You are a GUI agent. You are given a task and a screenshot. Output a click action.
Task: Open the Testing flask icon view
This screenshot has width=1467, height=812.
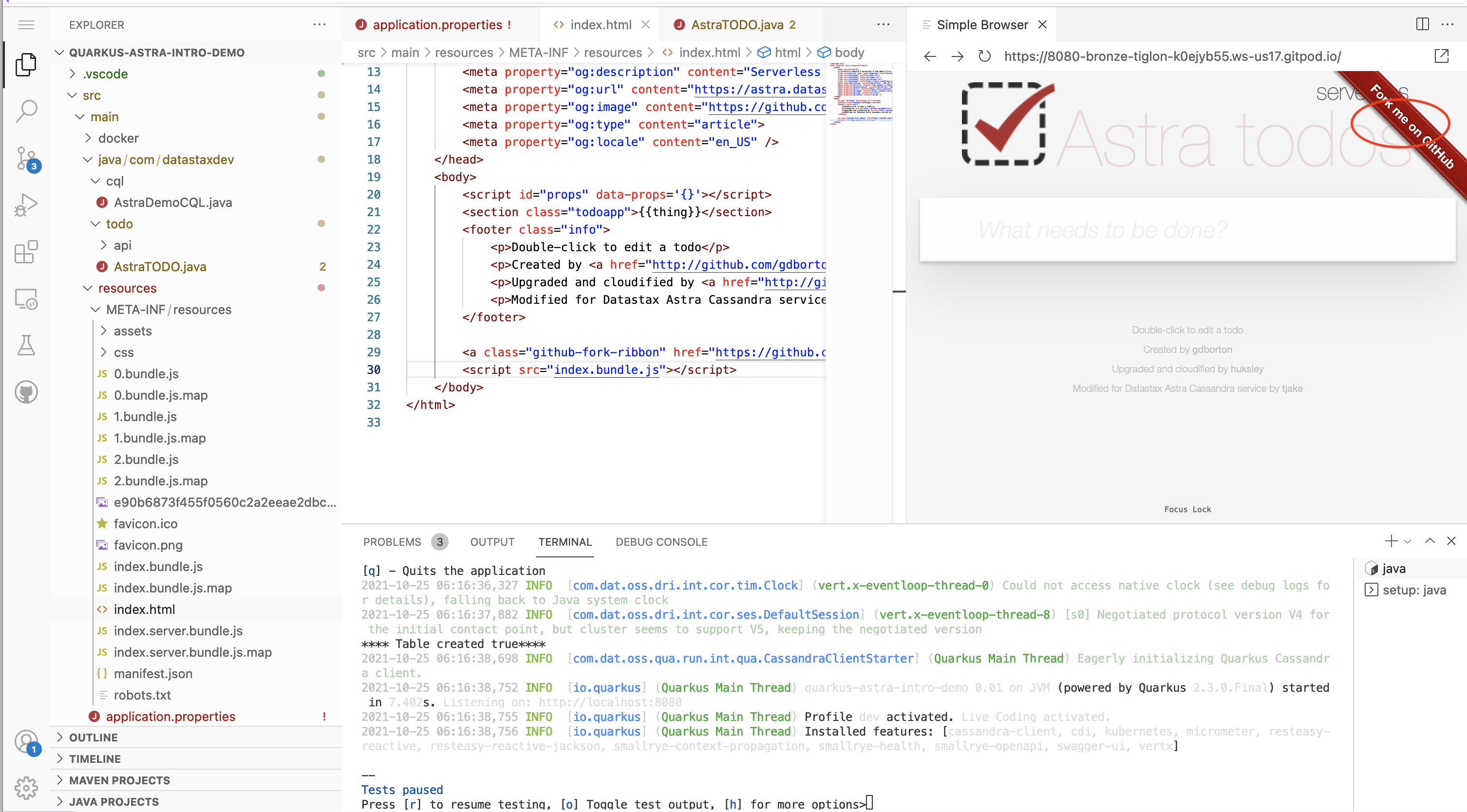[26, 345]
